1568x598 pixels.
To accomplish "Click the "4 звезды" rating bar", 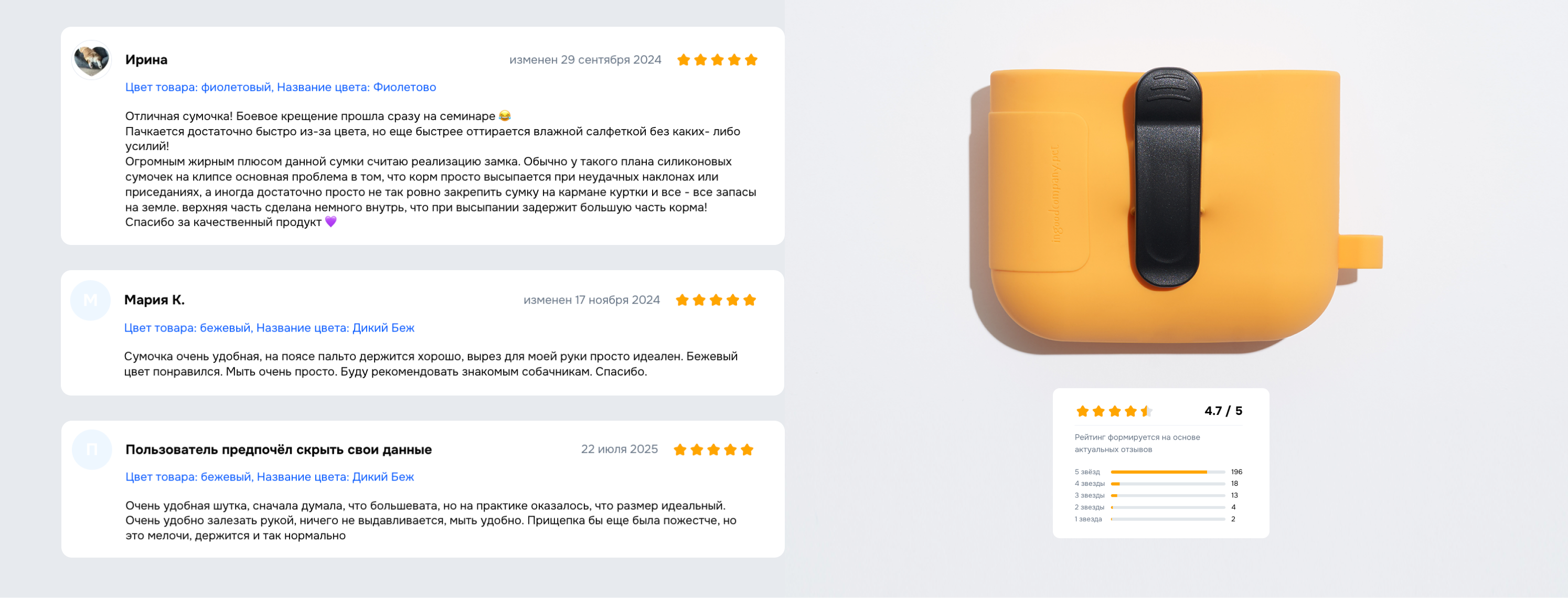I will pos(1168,484).
